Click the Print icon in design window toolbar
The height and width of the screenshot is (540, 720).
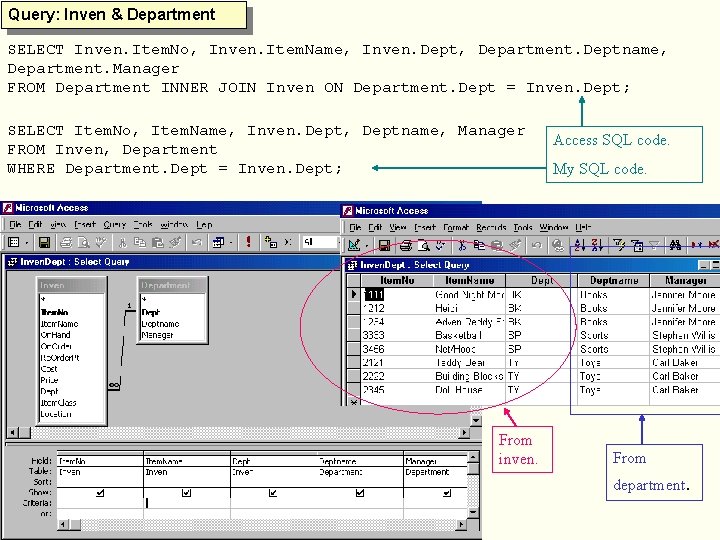[x=67, y=242]
